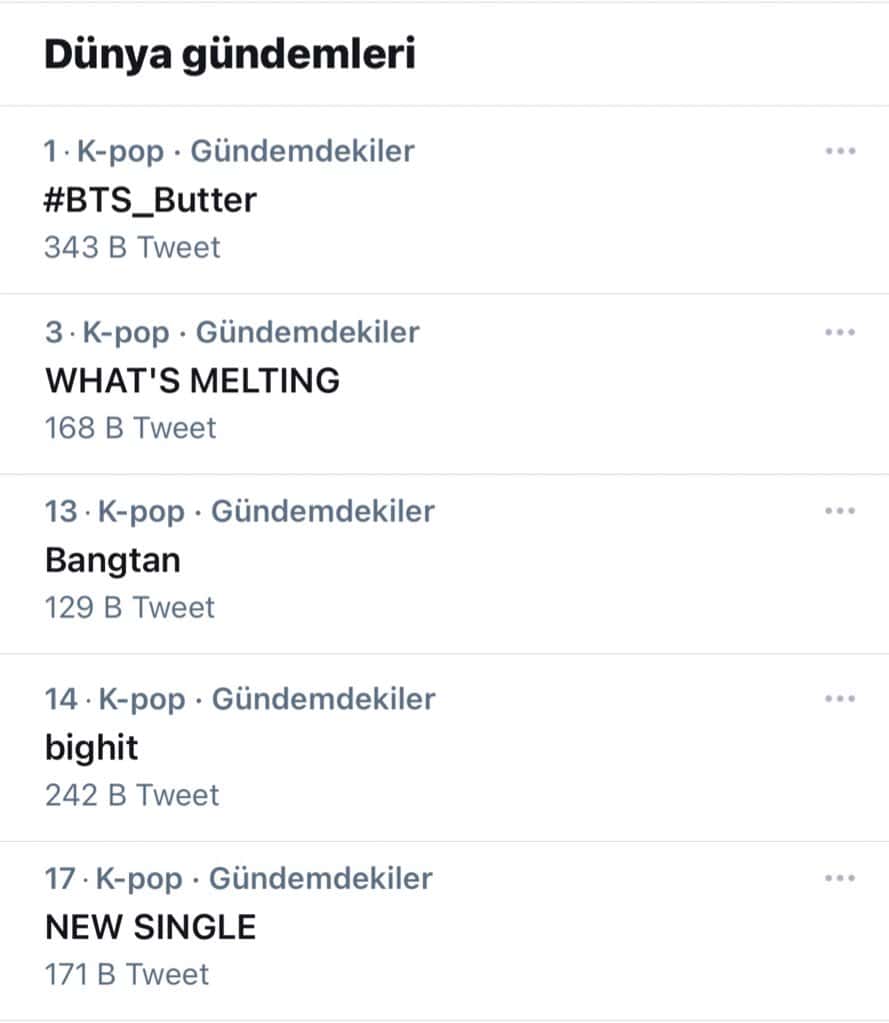The width and height of the screenshot is (889, 1023).
Task: Click the Dünya gündemleri heading
Action: (x=229, y=55)
